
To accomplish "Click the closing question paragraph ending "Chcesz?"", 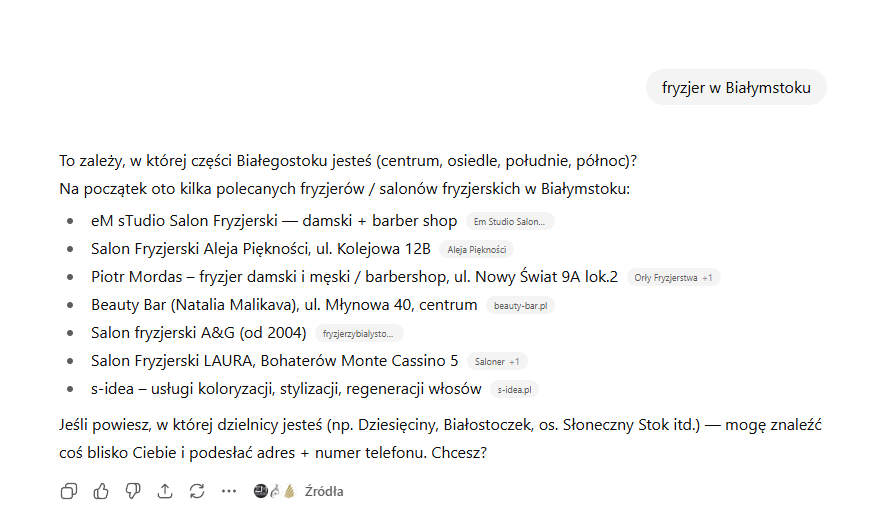I will pyautogui.click(x=440, y=438).
